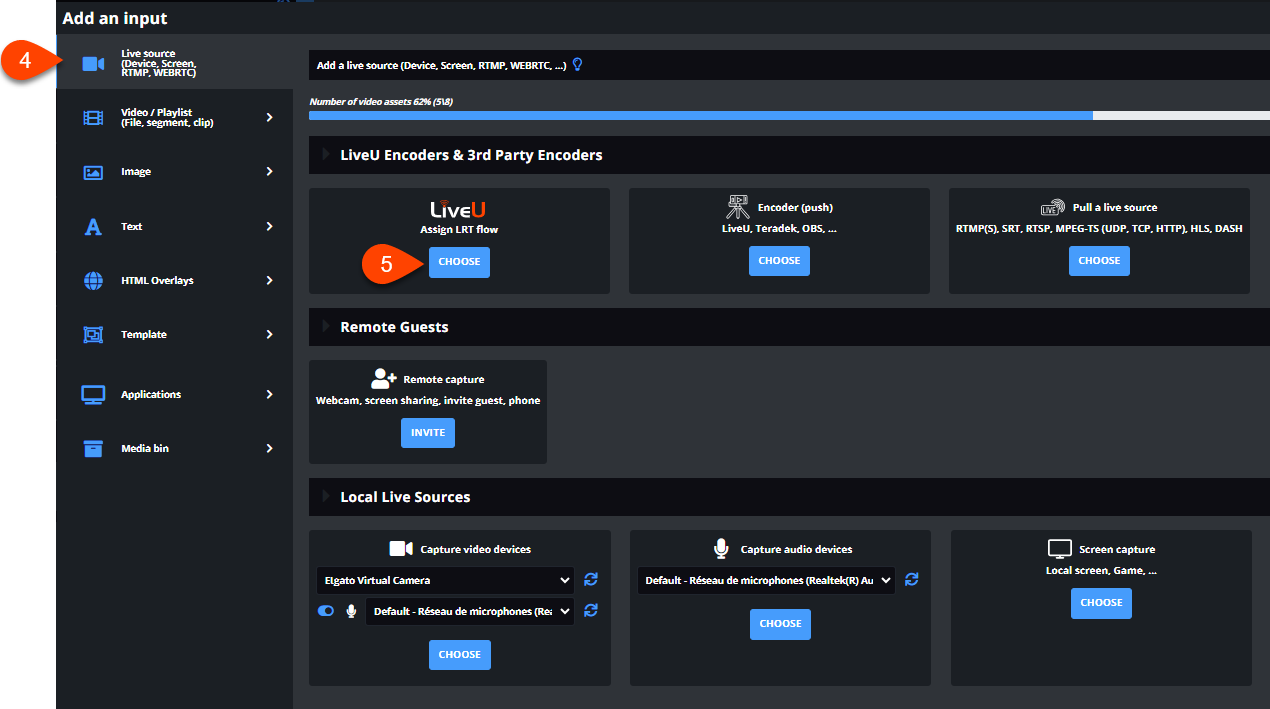Open the Elgato Virtual Camera dropdown
The width and height of the screenshot is (1270, 709).
(x=444, y=579)
